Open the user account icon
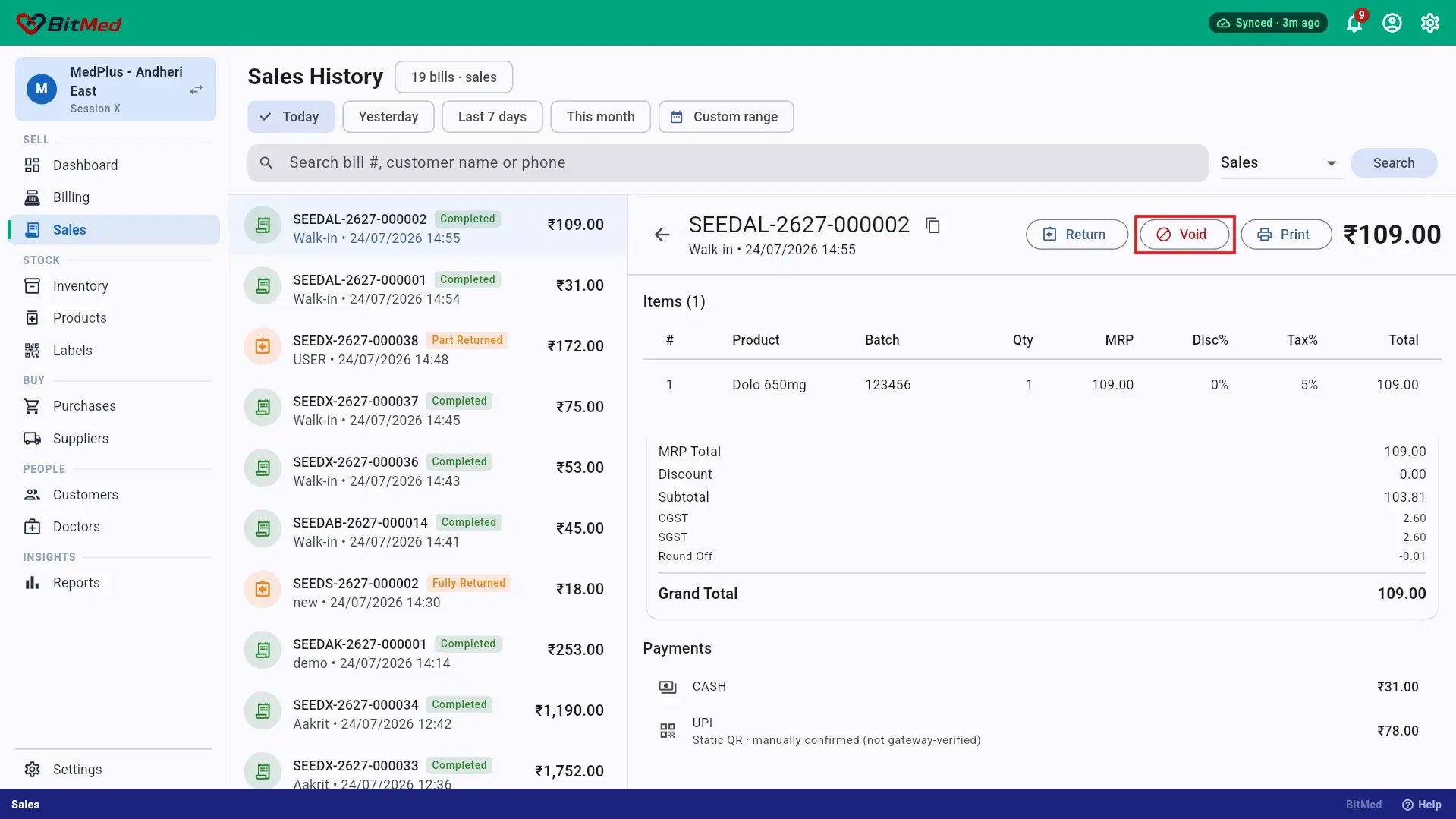The width and height of the screenshot is (1456, 819). pyautogui.click(x=1392, y=23)
